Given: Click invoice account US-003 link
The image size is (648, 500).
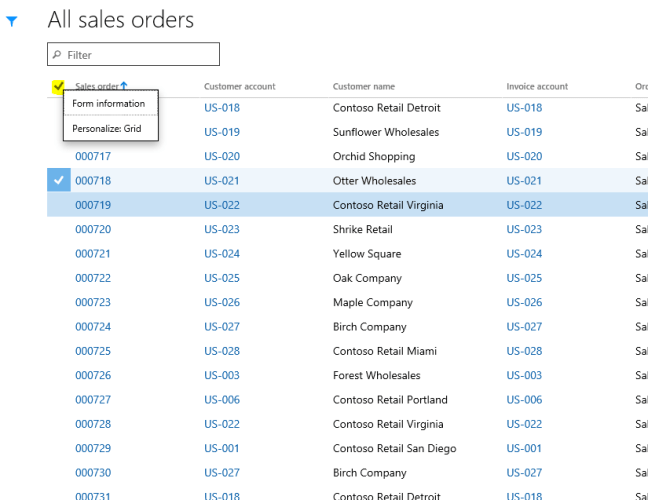Looking at the screenshot, I should (x=524, y=376).
